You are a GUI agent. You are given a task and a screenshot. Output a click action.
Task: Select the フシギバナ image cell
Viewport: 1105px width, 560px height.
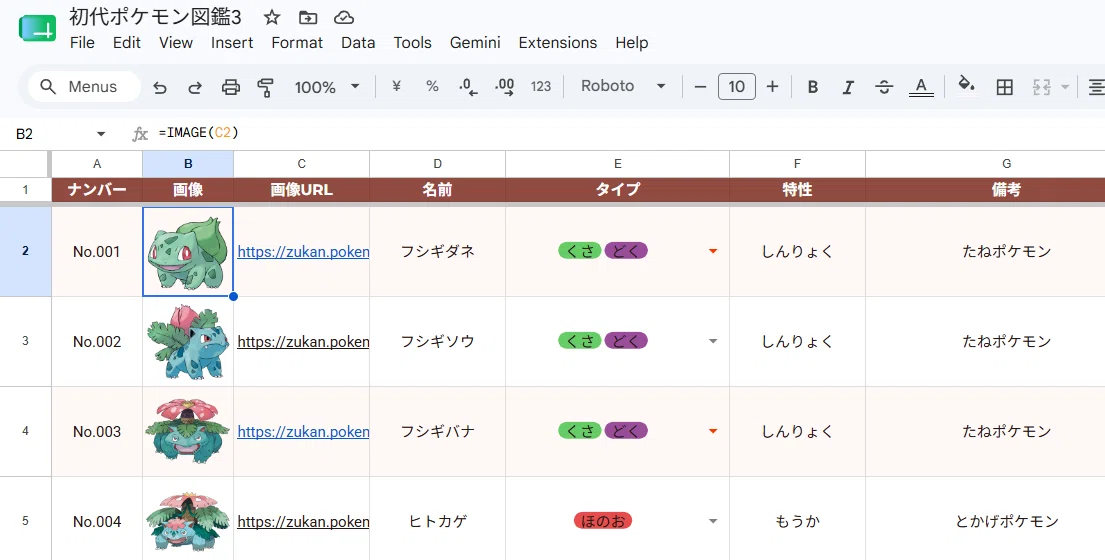188,431
